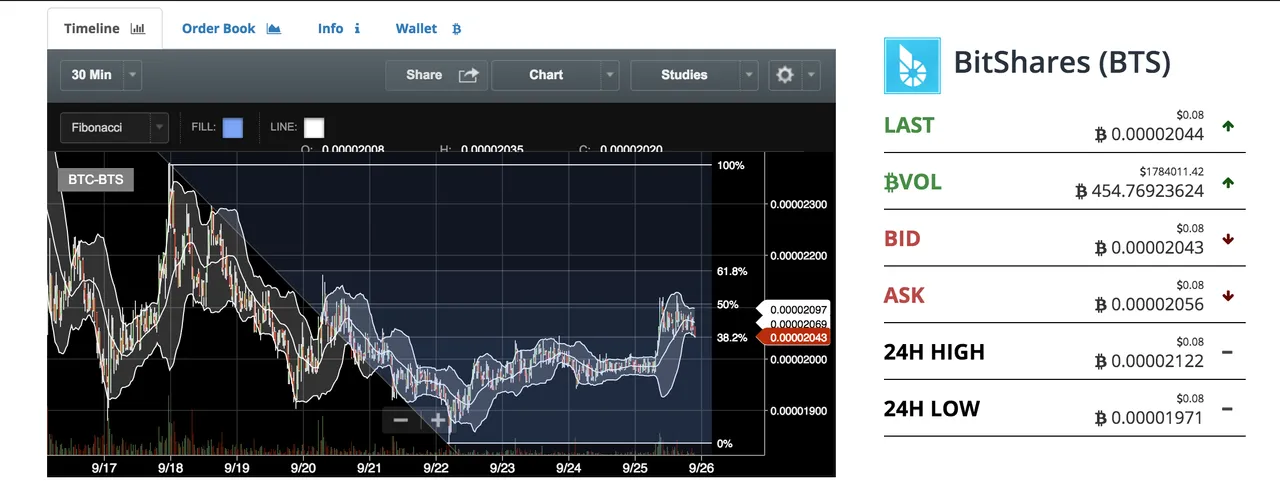Zoom in chart with the plus button
Viewport: 1280px width, 488px height.
pos(437,420)
